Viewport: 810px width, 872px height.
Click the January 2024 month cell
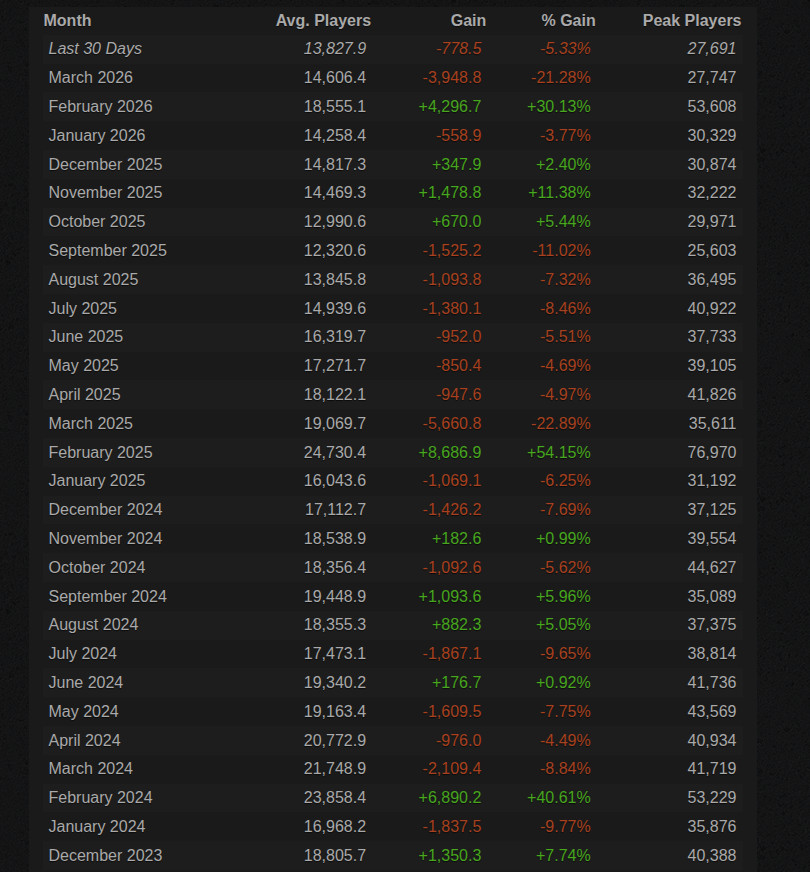coord(97,826)
